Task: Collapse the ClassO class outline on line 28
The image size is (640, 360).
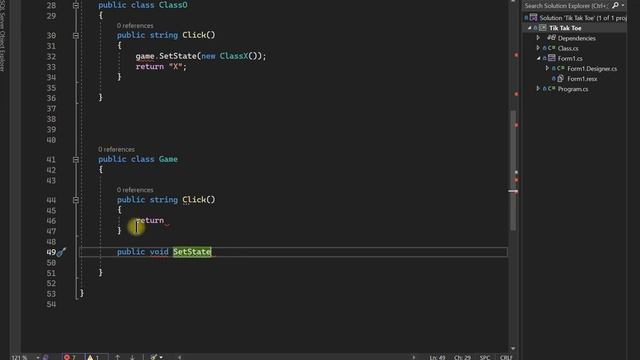Action: [x=76, y=5]
